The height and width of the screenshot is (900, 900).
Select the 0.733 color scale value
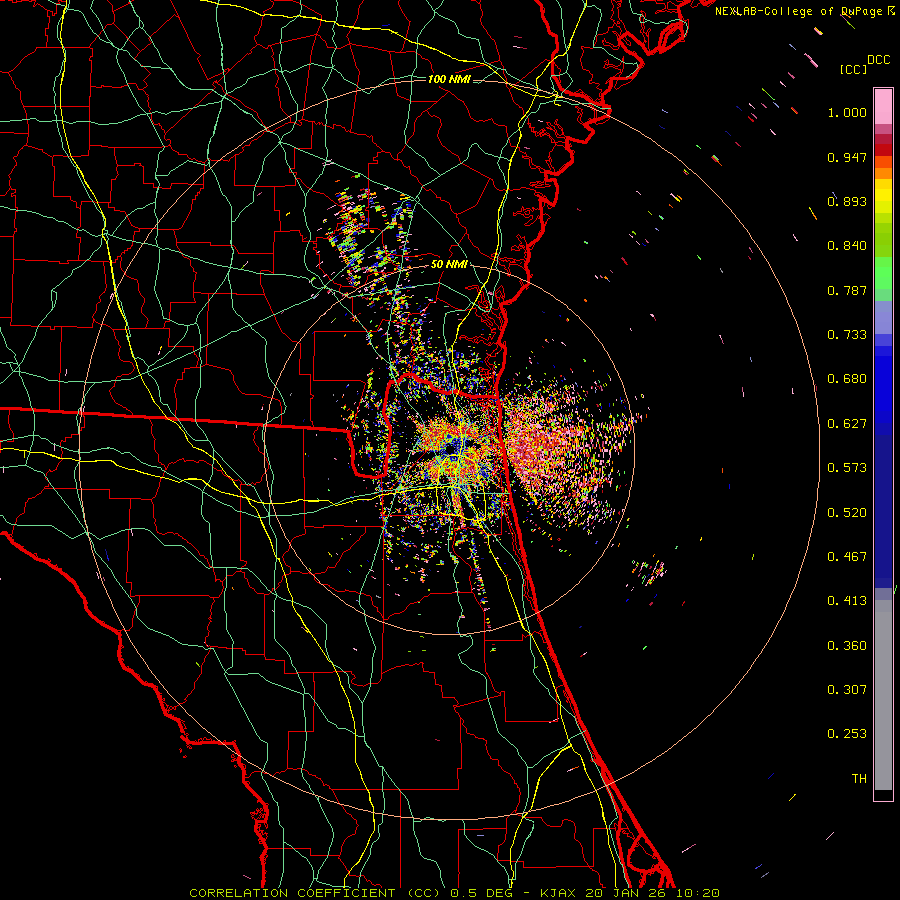tap(847, 335)
